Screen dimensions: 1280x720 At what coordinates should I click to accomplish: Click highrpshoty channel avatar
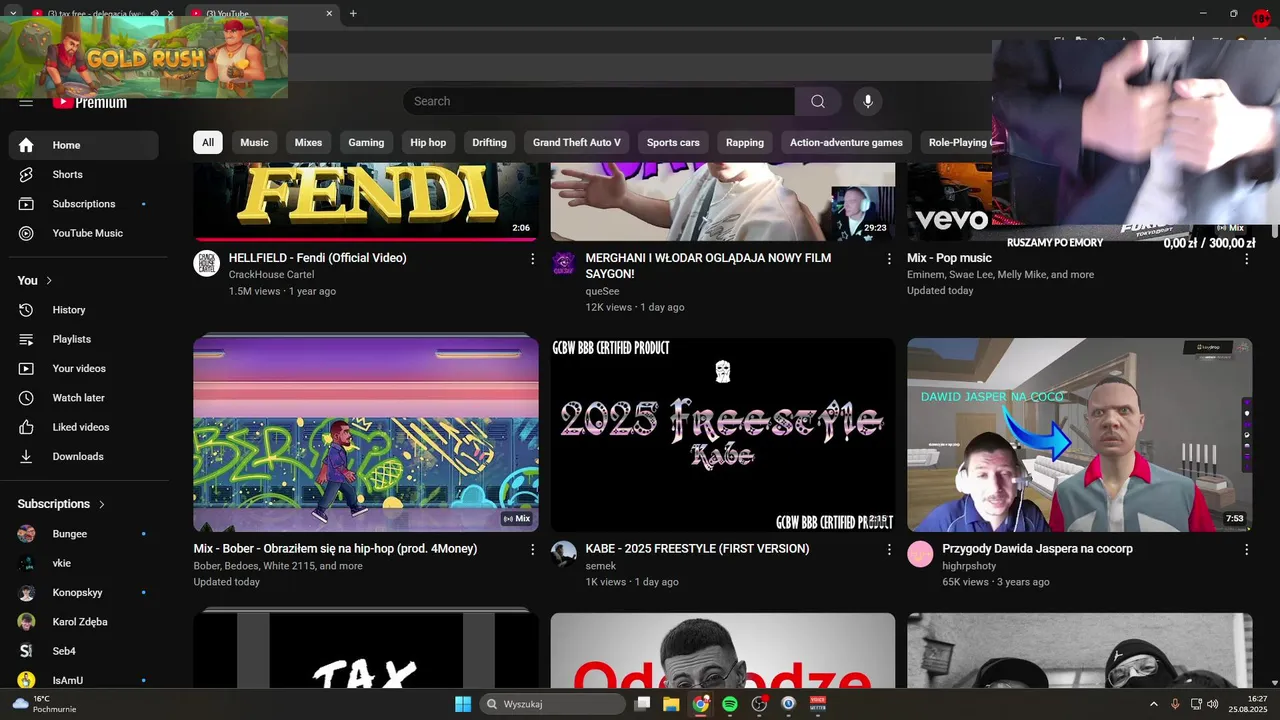coord(920,554)
